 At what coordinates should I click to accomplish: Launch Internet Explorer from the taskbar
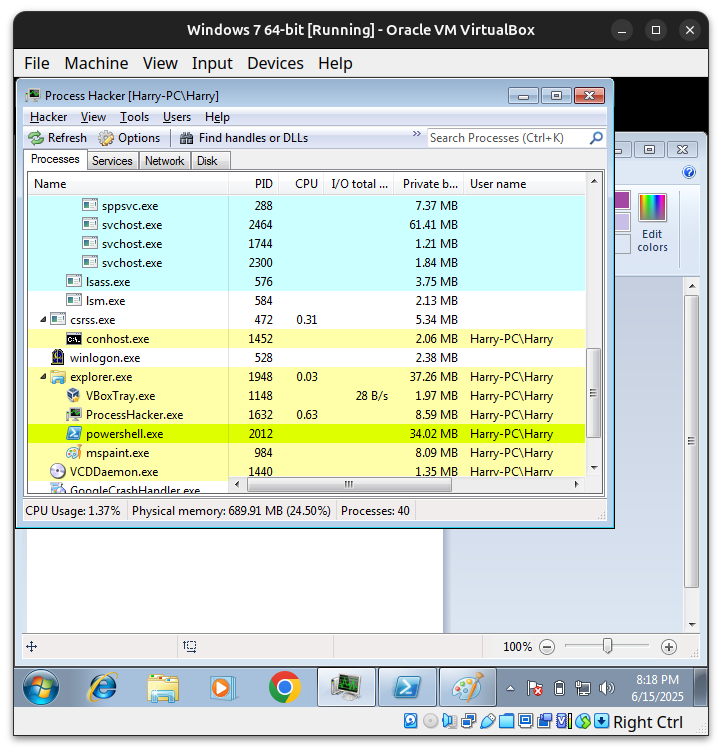click(103, 688)
